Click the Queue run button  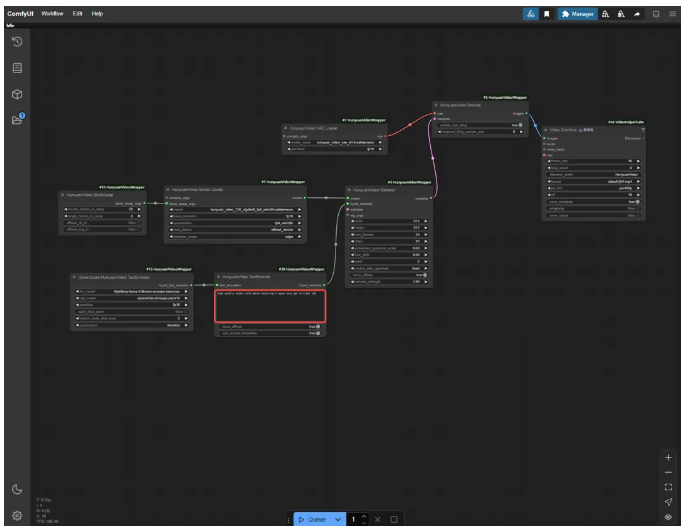pyautogui.click(x=313, y=519)
